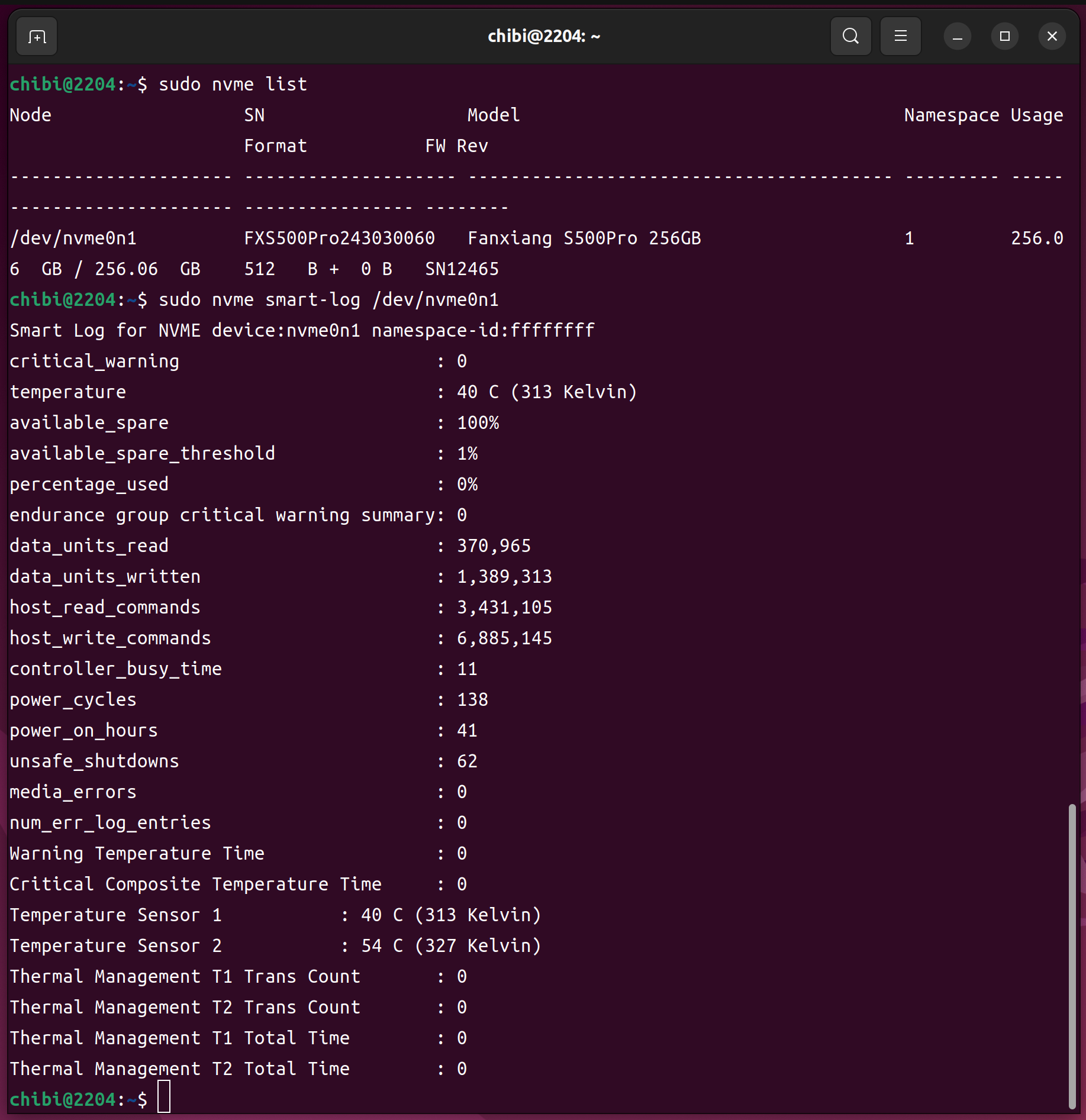Click the firmware revision SN12465
Viewport: 1086px width, 1120px height.
[x=462, y=269]
